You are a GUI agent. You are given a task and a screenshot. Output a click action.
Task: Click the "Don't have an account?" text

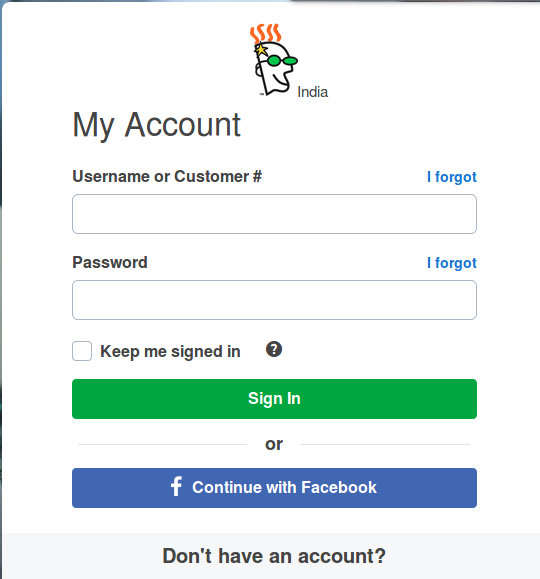point(274,556)
